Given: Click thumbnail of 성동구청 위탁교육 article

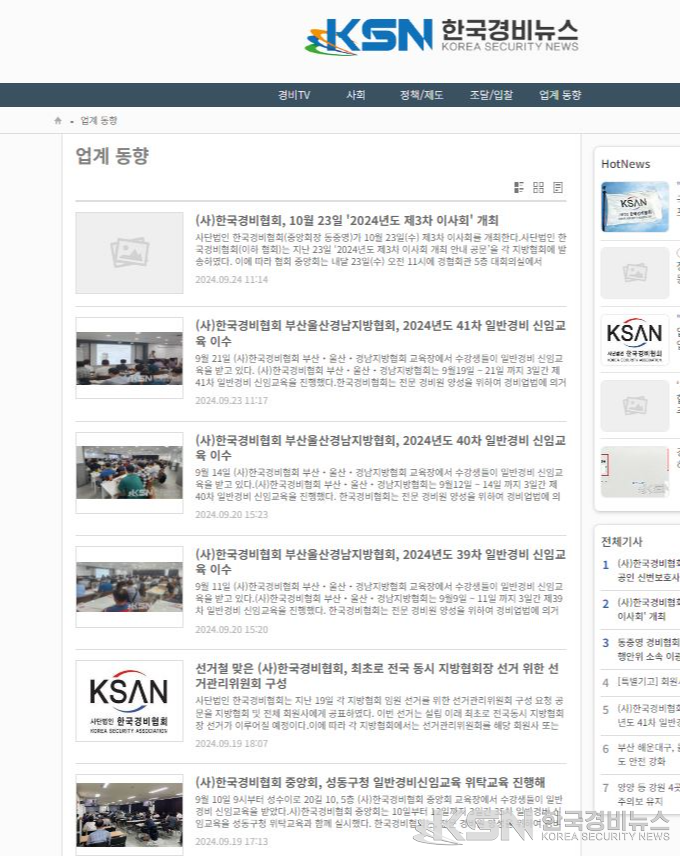Looking at the screenshot, I should (129, 815).
